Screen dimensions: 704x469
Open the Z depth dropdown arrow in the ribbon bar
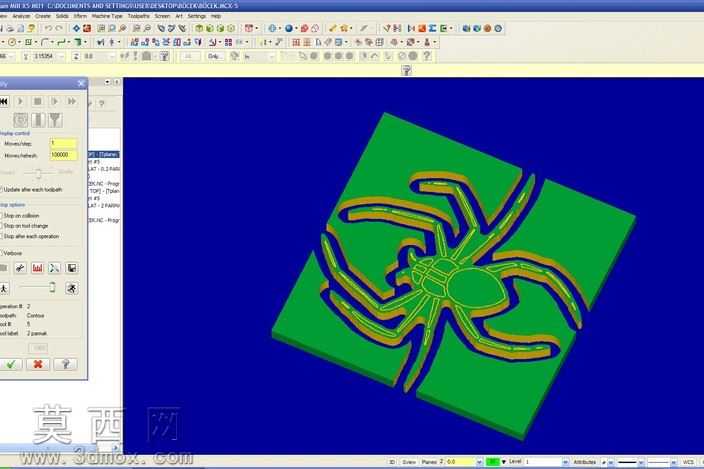coord(112,57)
